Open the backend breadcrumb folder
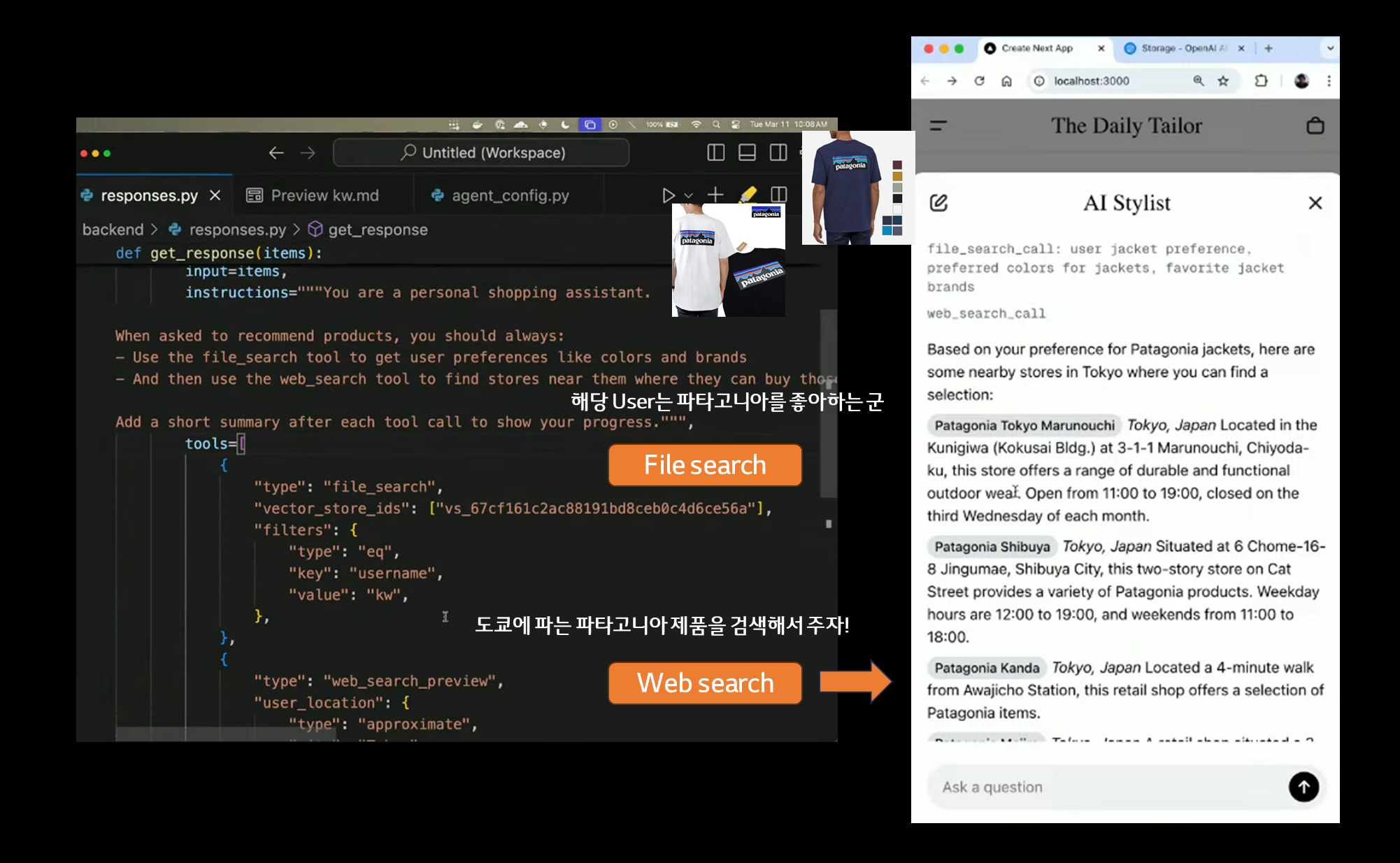The image size is (1400, 863). [x=113, y=229]
